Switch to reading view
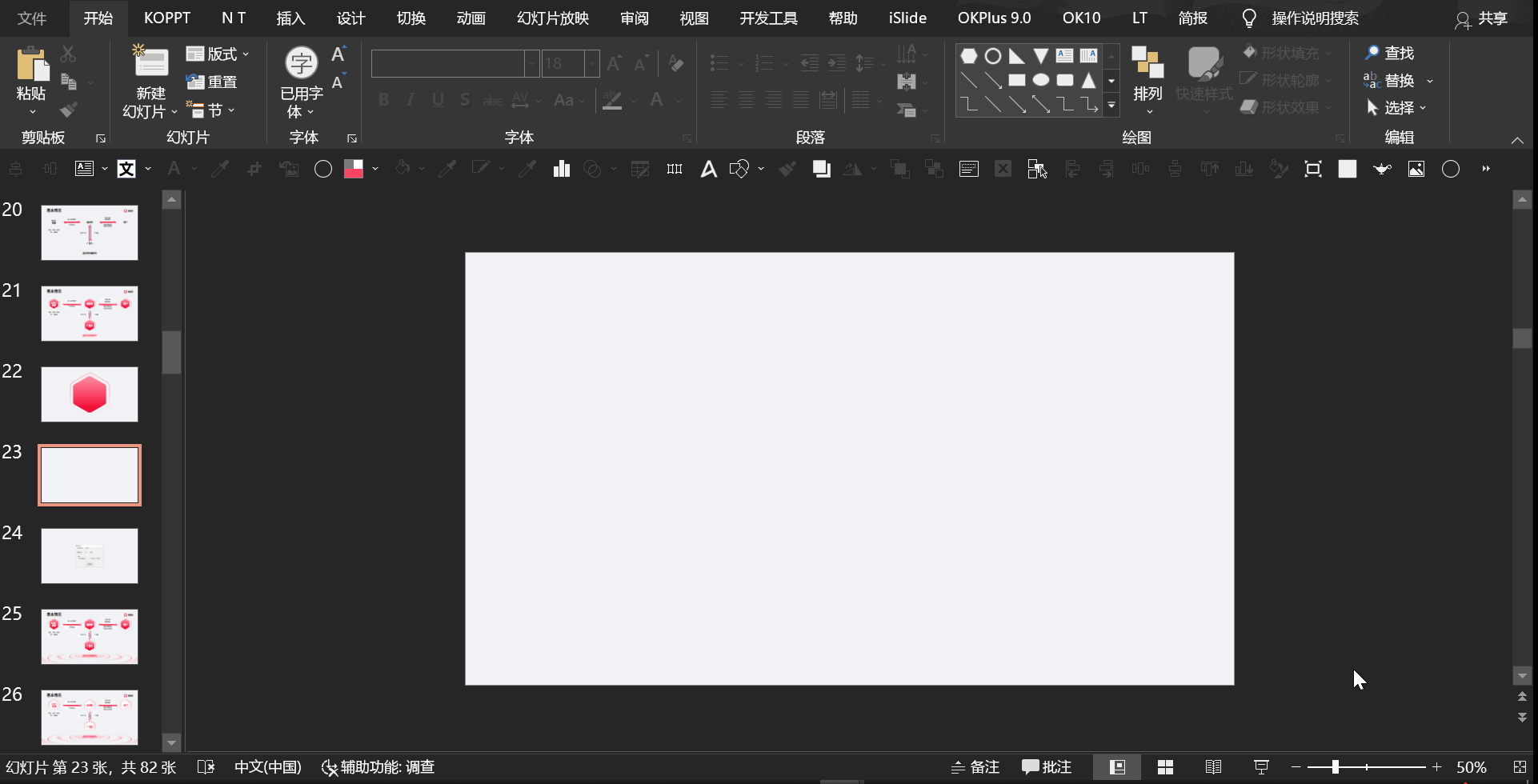This screenshot has height=784, width=1538. [1213, 767]
